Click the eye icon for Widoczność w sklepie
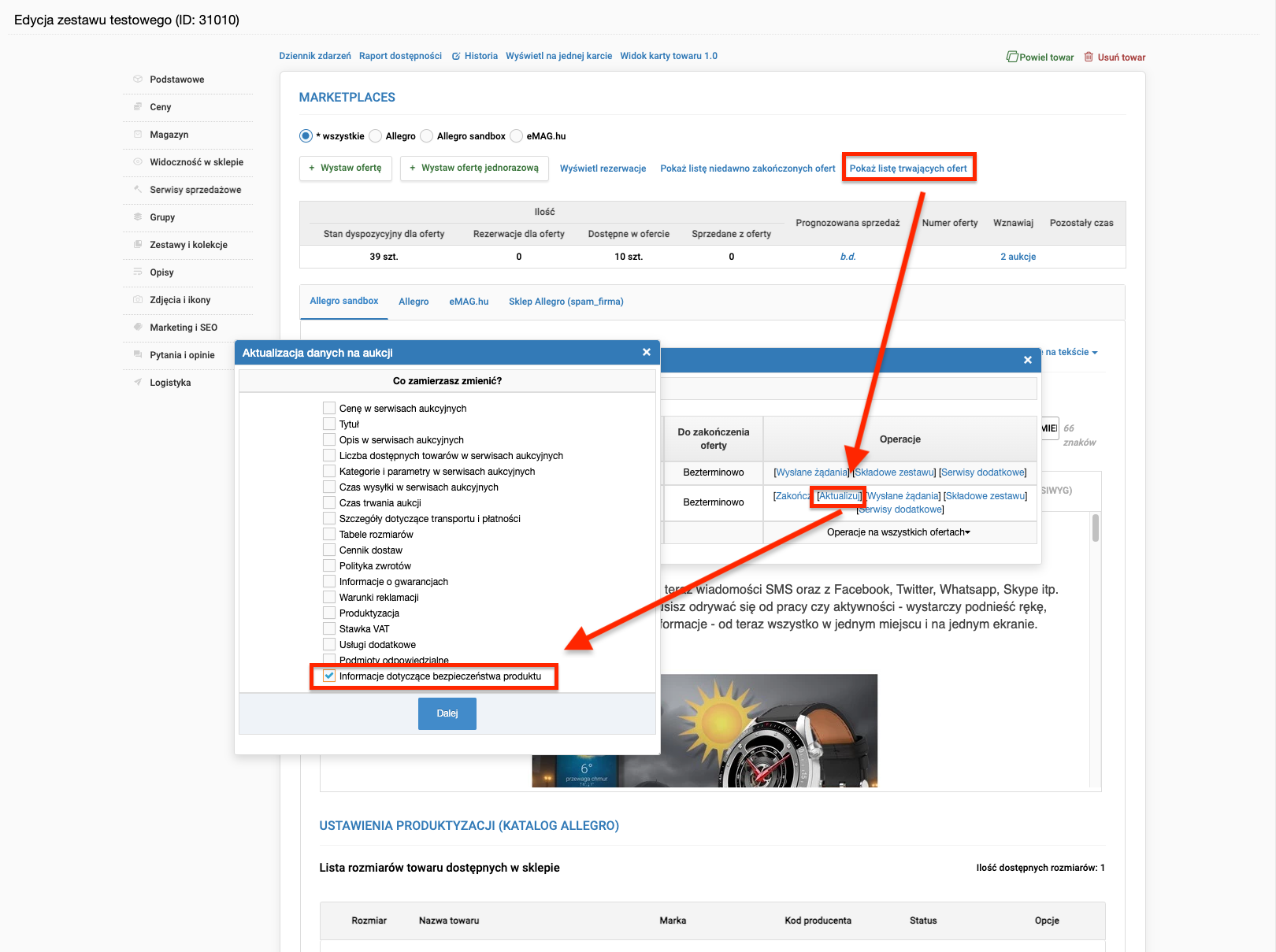 click(138, 161)
